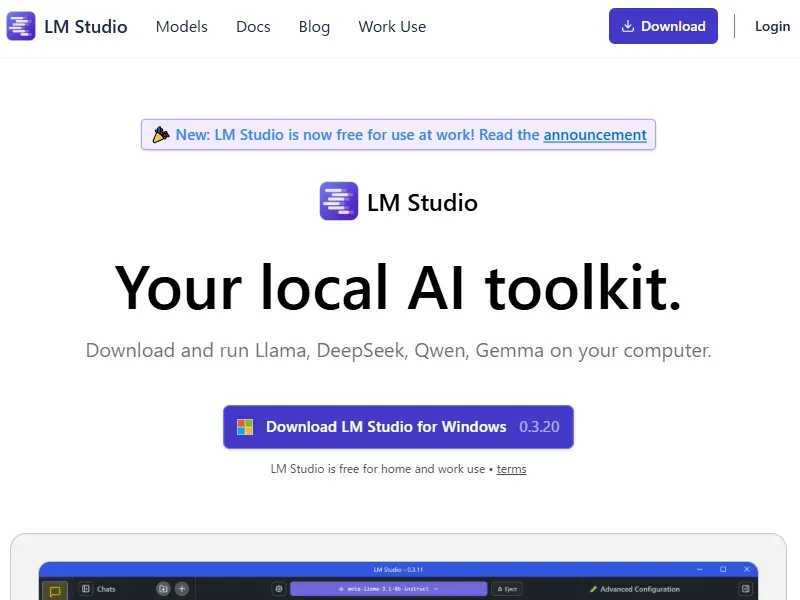Click the wrench icon beside Advanced Configuration
The height and width of the screenshot is (600, 800).
coord(592,589)
